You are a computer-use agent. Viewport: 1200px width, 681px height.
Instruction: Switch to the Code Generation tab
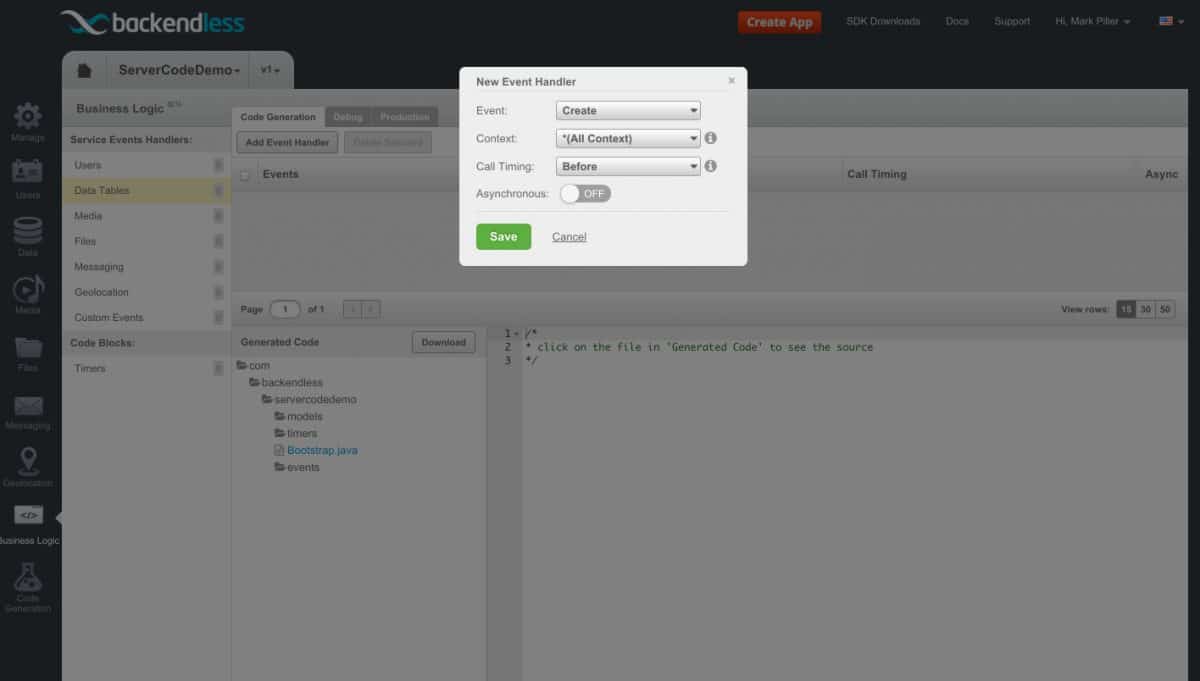(278, 117)
